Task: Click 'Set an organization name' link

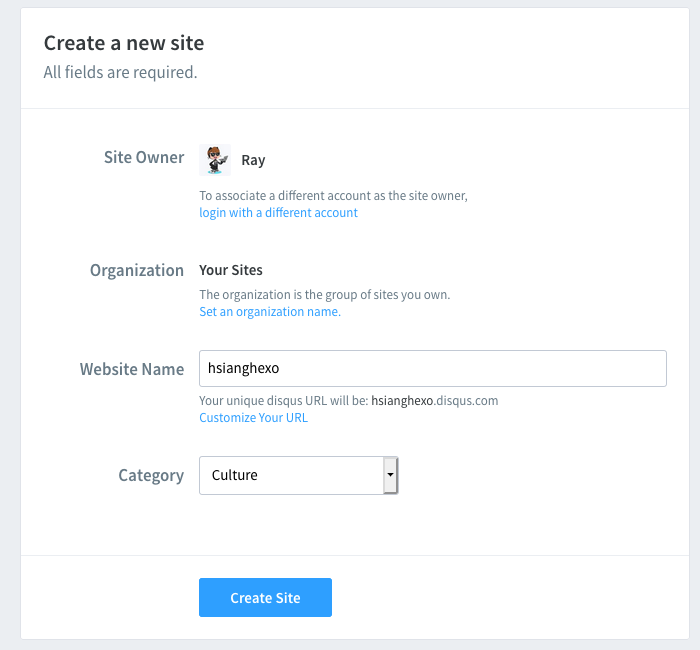Action: [x=269, y=312]
